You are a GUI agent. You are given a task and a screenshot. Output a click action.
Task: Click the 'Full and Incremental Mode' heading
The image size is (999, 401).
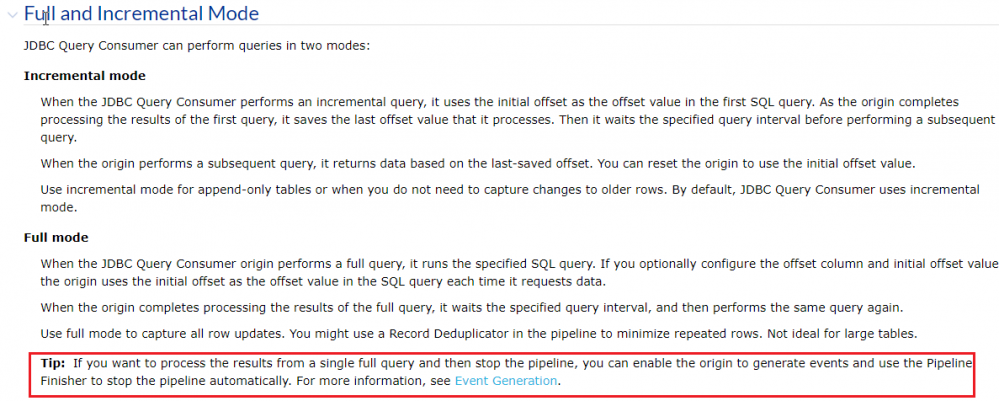141,14
